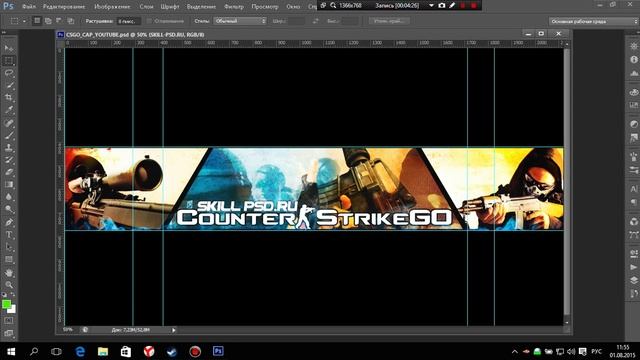Choose Add to Selection mode
640x360 pixels.
pyautogui.click(x=48, y=21)
